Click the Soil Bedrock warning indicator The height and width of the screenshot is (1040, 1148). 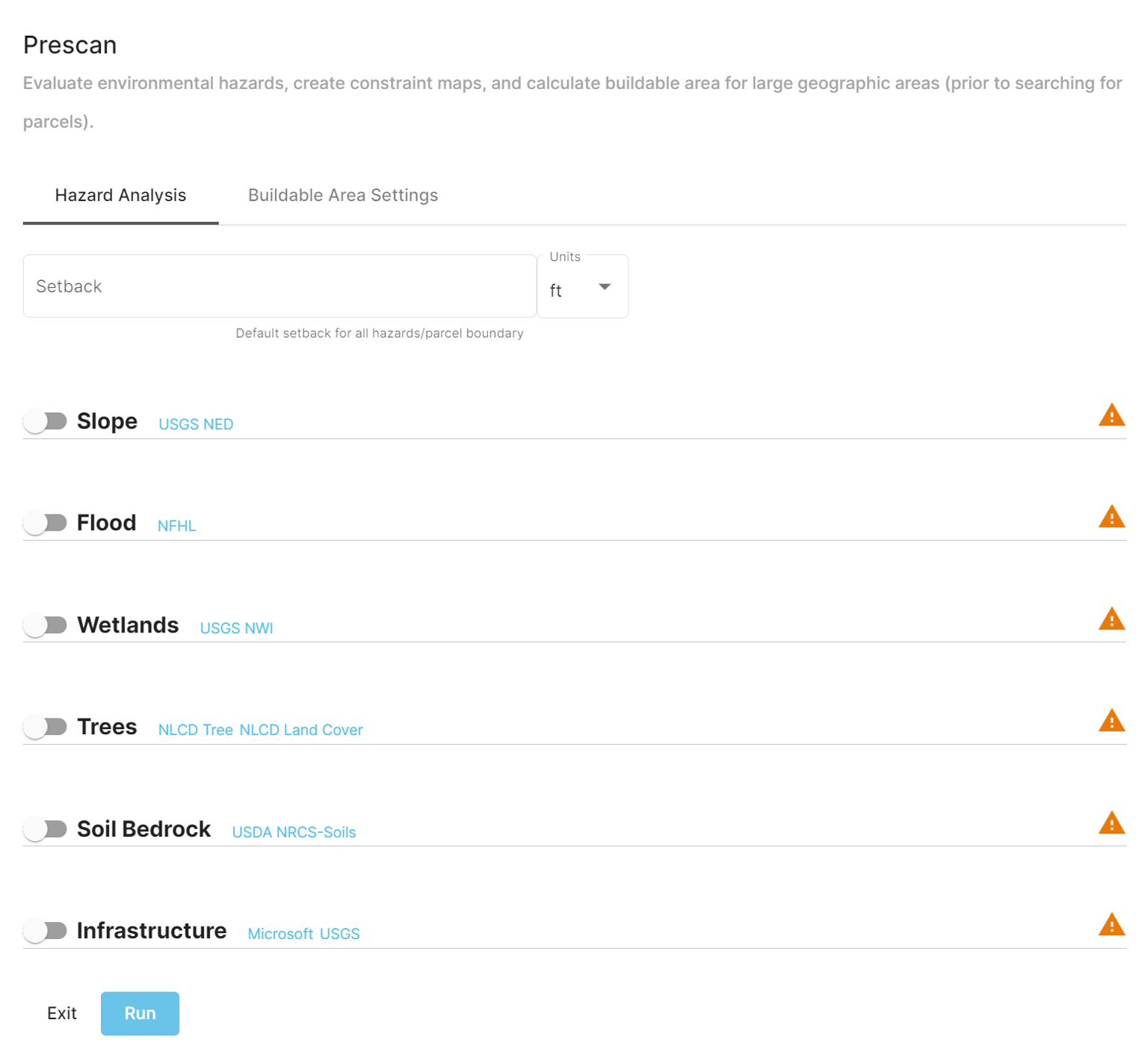(1111, 824)
